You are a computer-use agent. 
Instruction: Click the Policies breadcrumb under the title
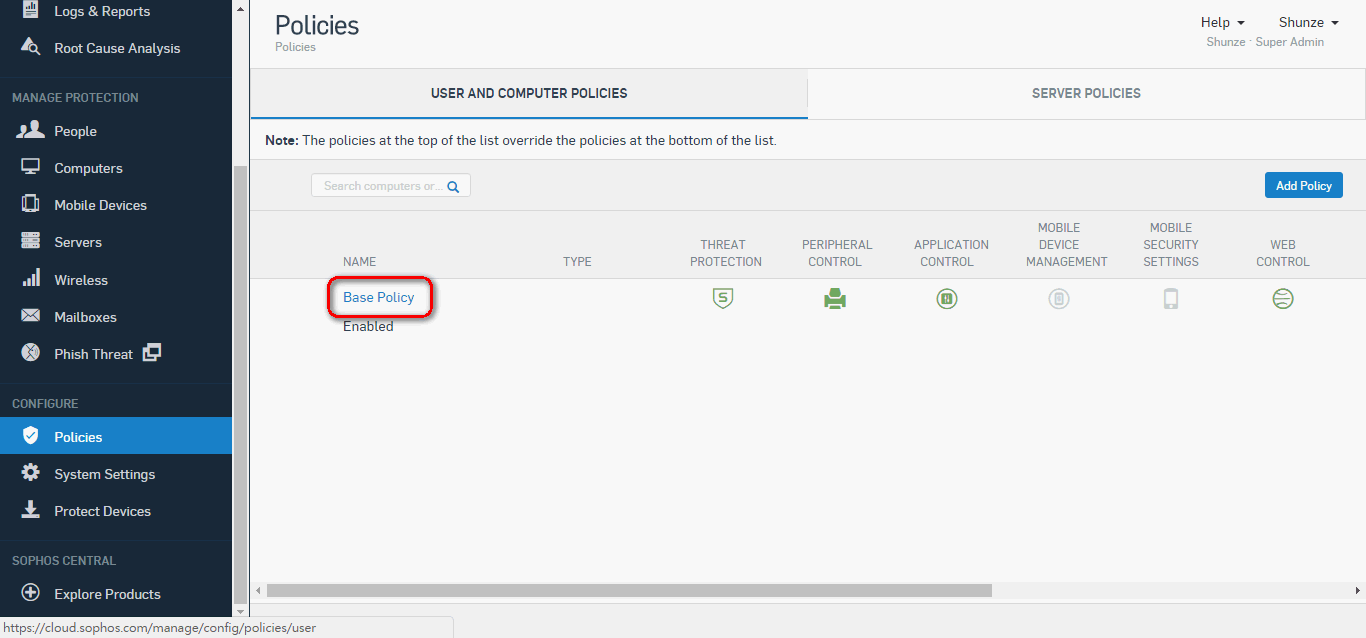(295, 47)
